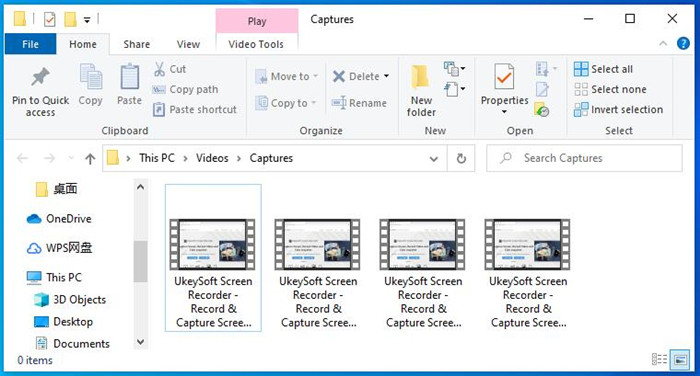The width and height of the screenshot is (700, 376).
Task: Click Captures in the address bar
Action: pos(271,158)
